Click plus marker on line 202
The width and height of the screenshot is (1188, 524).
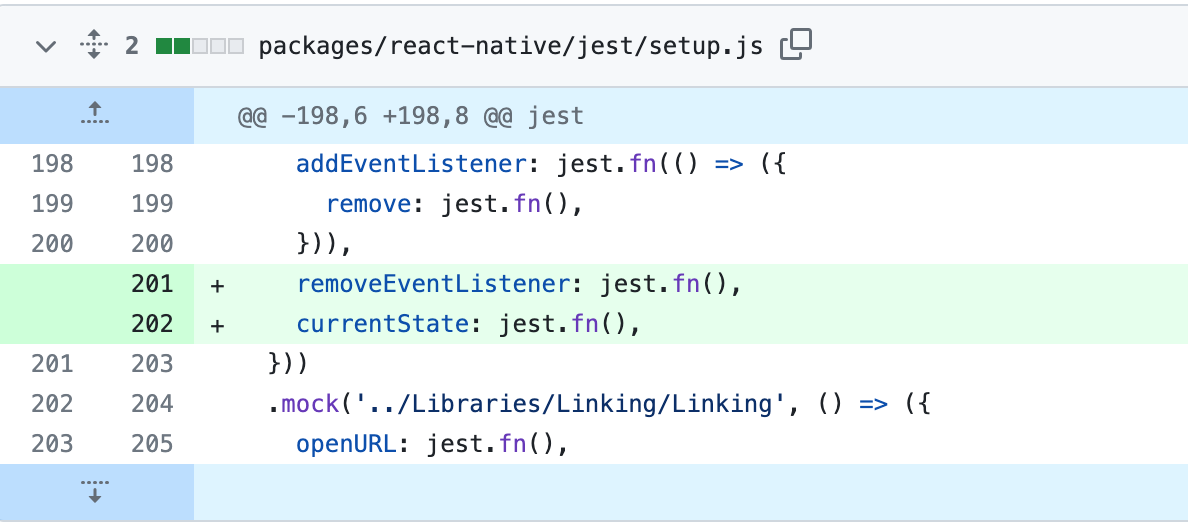217,325
